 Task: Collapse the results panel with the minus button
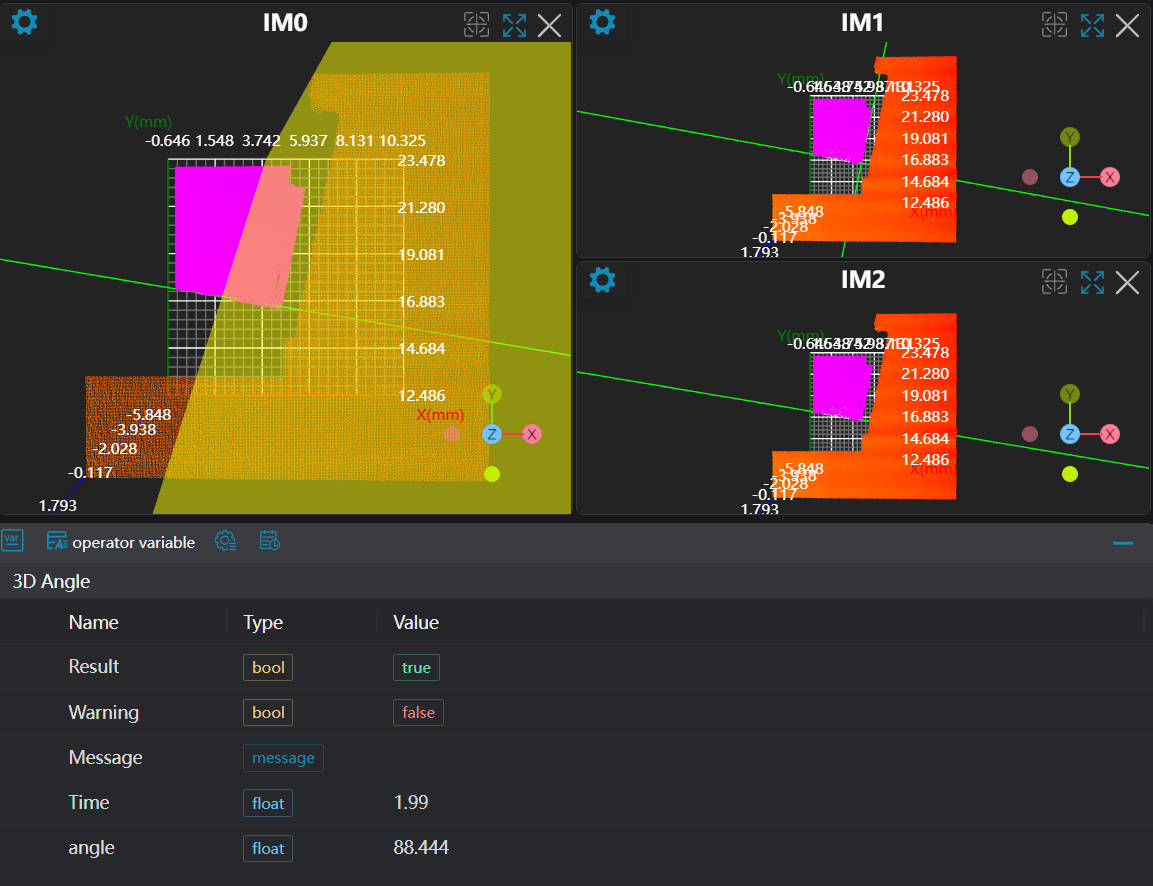point(1123,542)
